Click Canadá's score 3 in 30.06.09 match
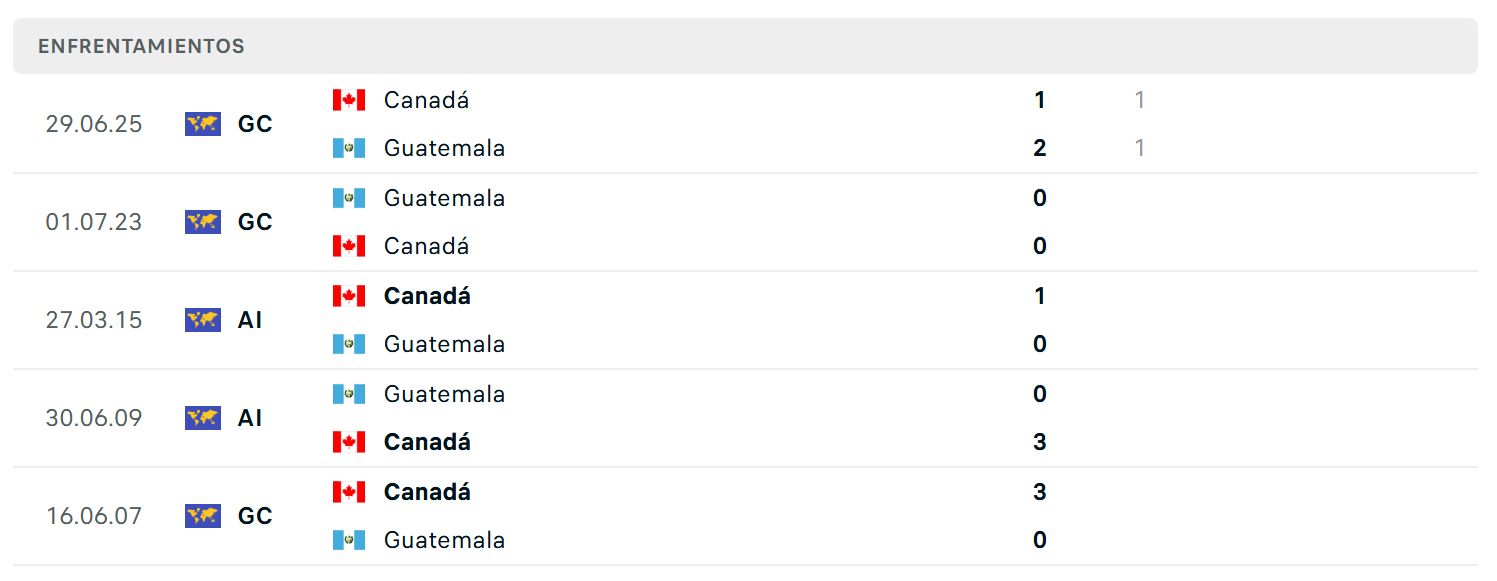Image resolution: width=1497 pixels, height=581 pixels. [1040, 442]
